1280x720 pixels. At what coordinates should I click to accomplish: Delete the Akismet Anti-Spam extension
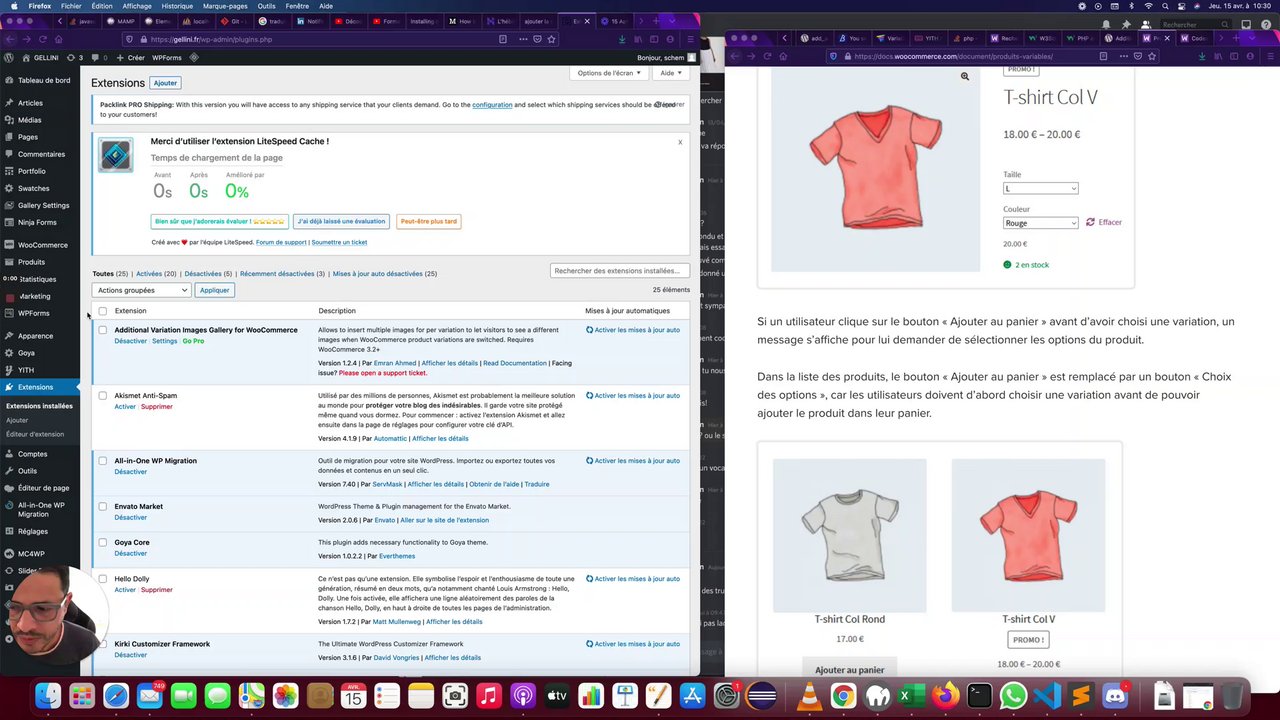tap(156, 407)
